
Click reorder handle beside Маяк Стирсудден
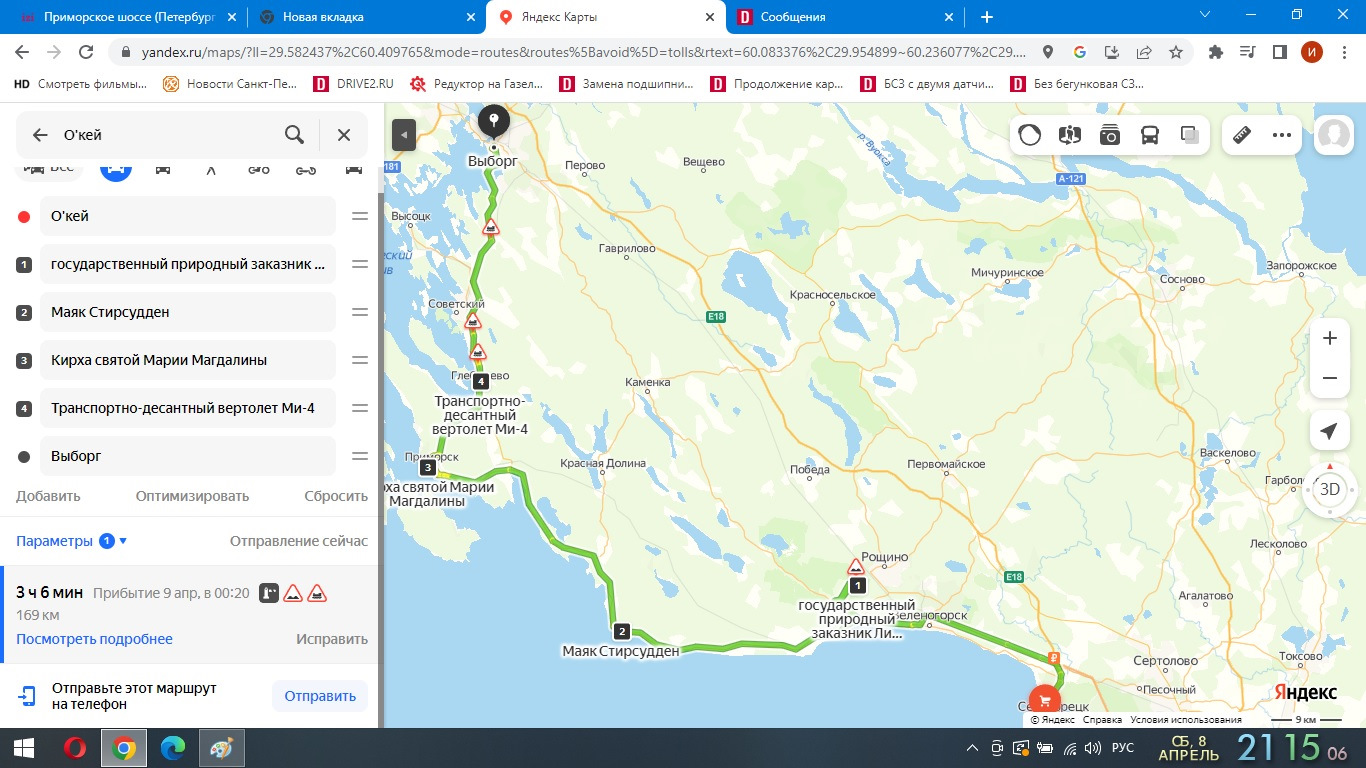pos(360,312)
